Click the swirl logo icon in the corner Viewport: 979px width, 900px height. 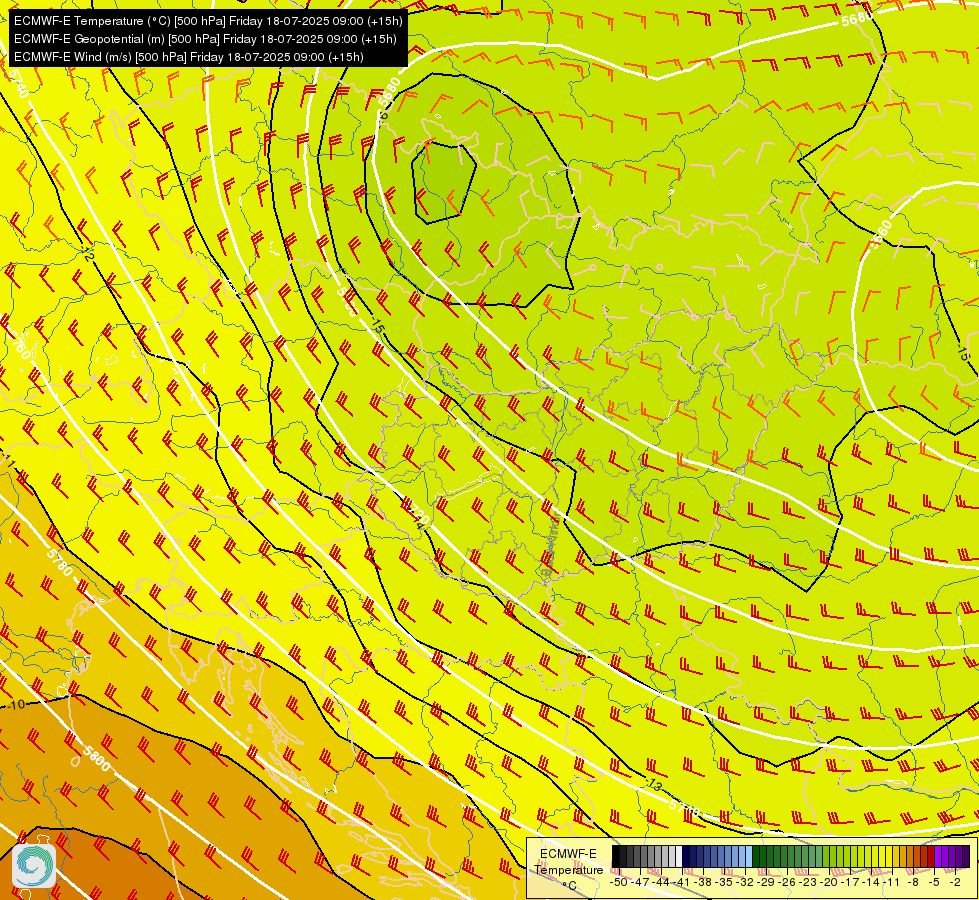34,866
